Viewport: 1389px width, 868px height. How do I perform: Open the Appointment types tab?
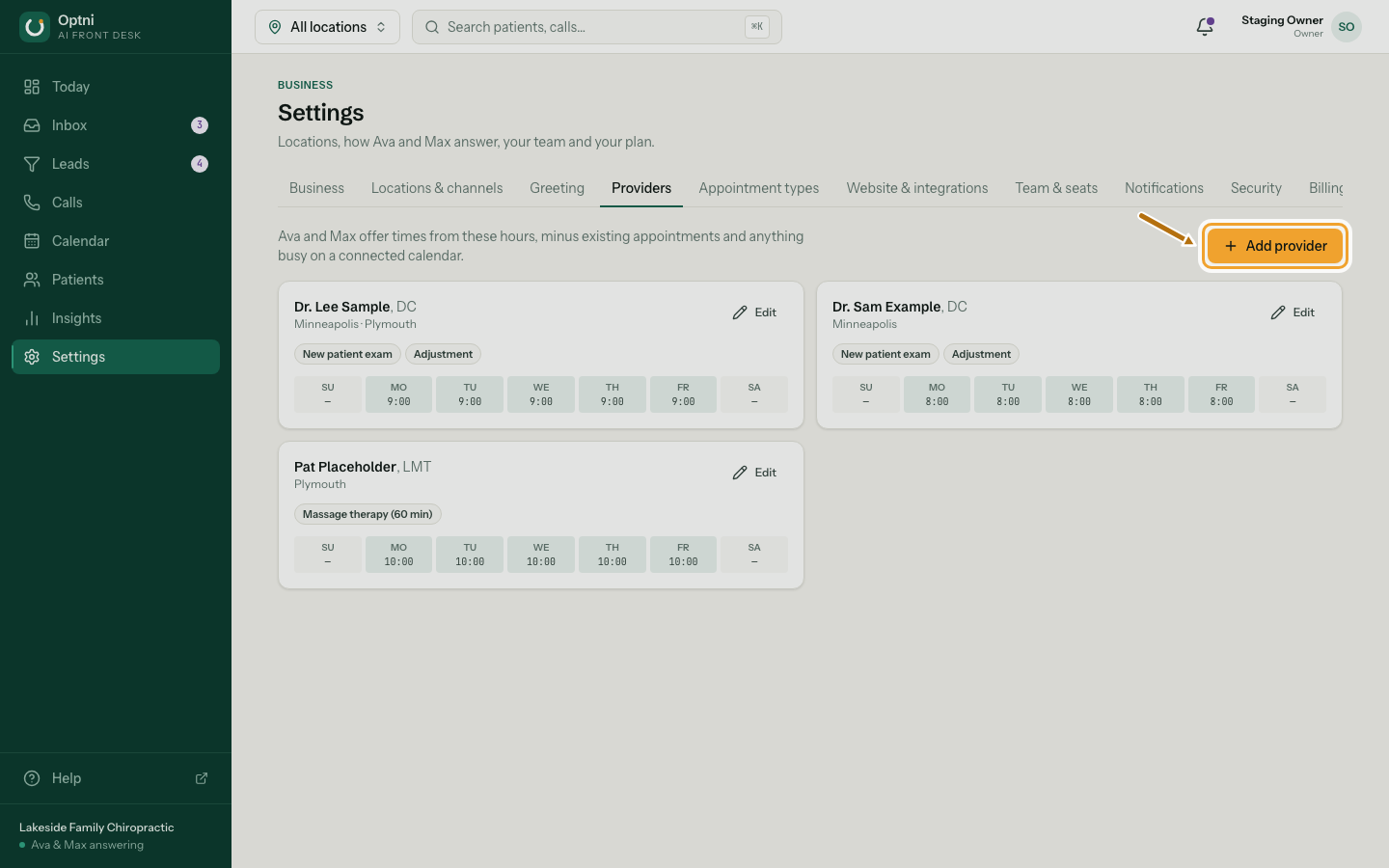coord(759,188)
